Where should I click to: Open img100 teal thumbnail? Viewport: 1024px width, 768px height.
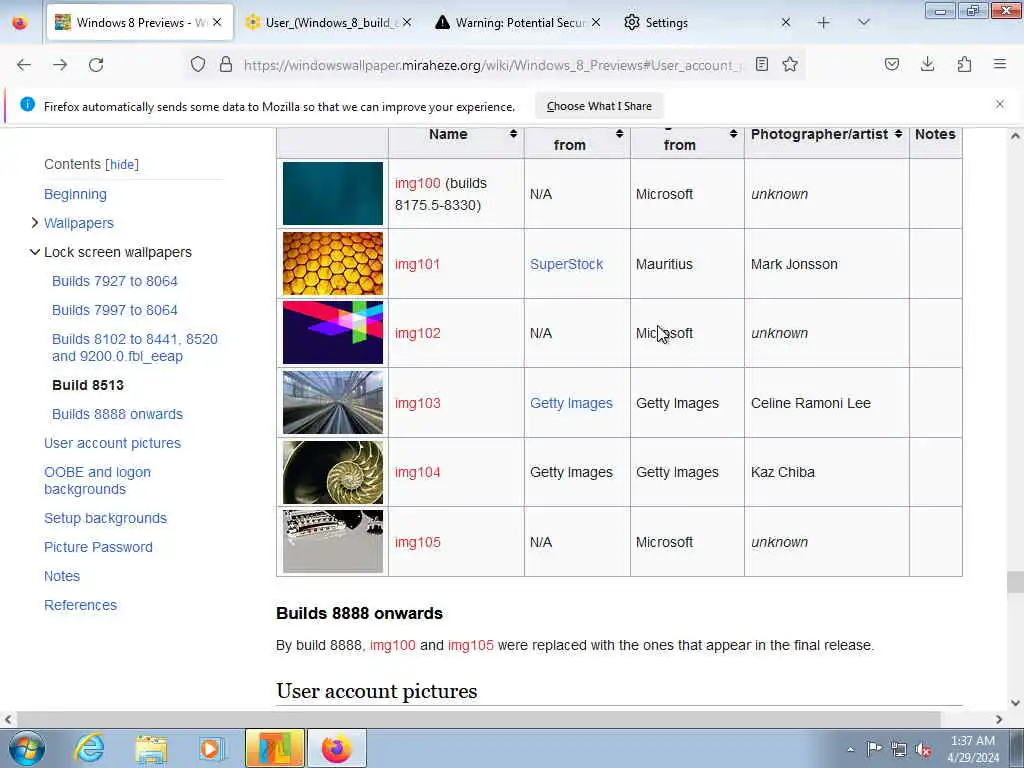[333, 193]
